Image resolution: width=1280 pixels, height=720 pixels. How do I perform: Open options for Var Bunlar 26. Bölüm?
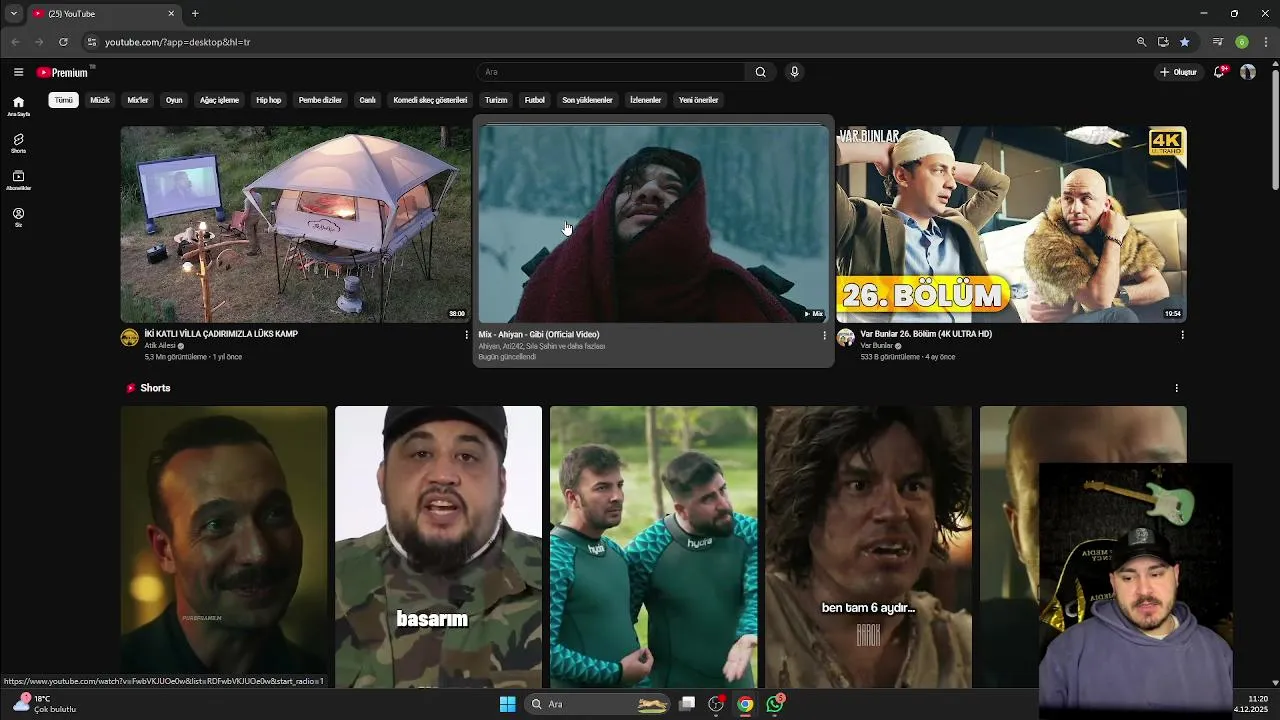tap(1182, 335)
